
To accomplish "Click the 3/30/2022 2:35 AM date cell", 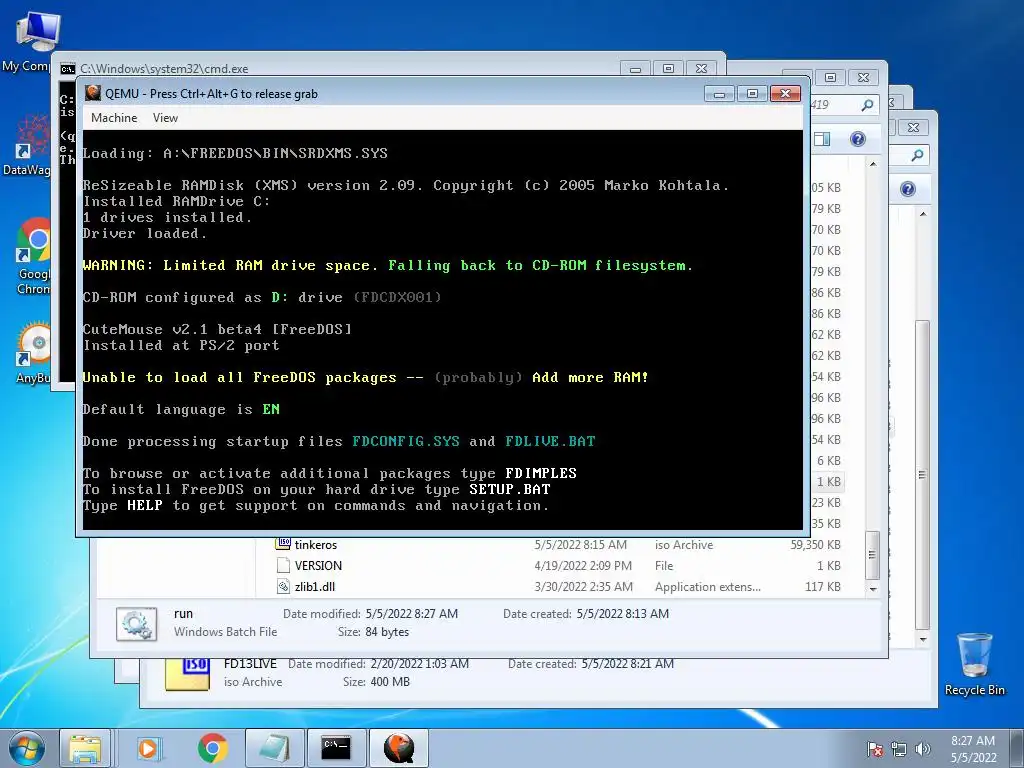I will point(583,586).
